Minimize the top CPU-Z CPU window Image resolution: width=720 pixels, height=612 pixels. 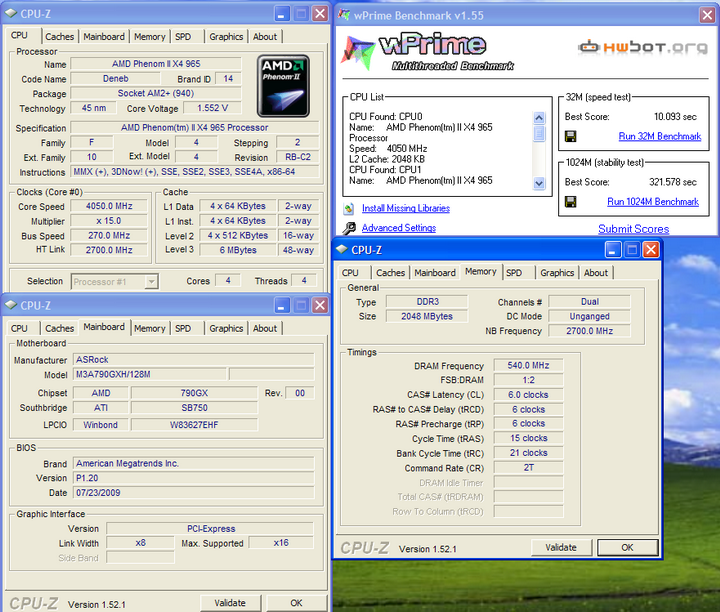(x=281, y=14)
